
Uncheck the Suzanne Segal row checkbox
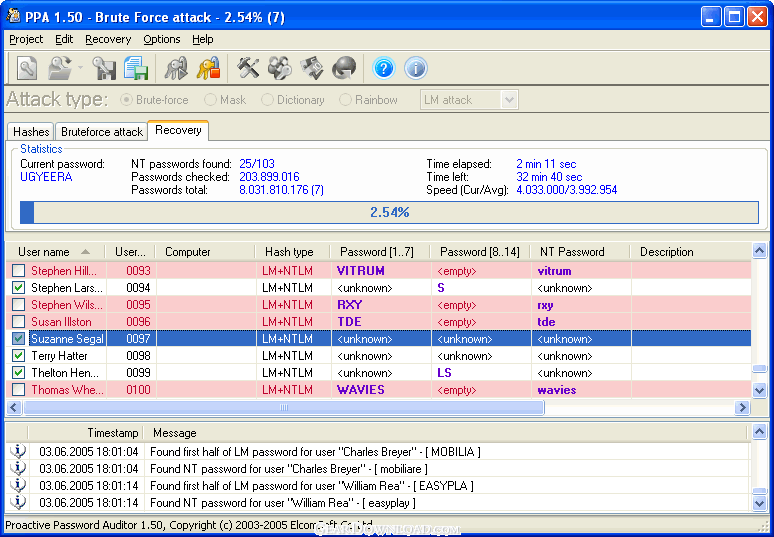tap(18, 339)
